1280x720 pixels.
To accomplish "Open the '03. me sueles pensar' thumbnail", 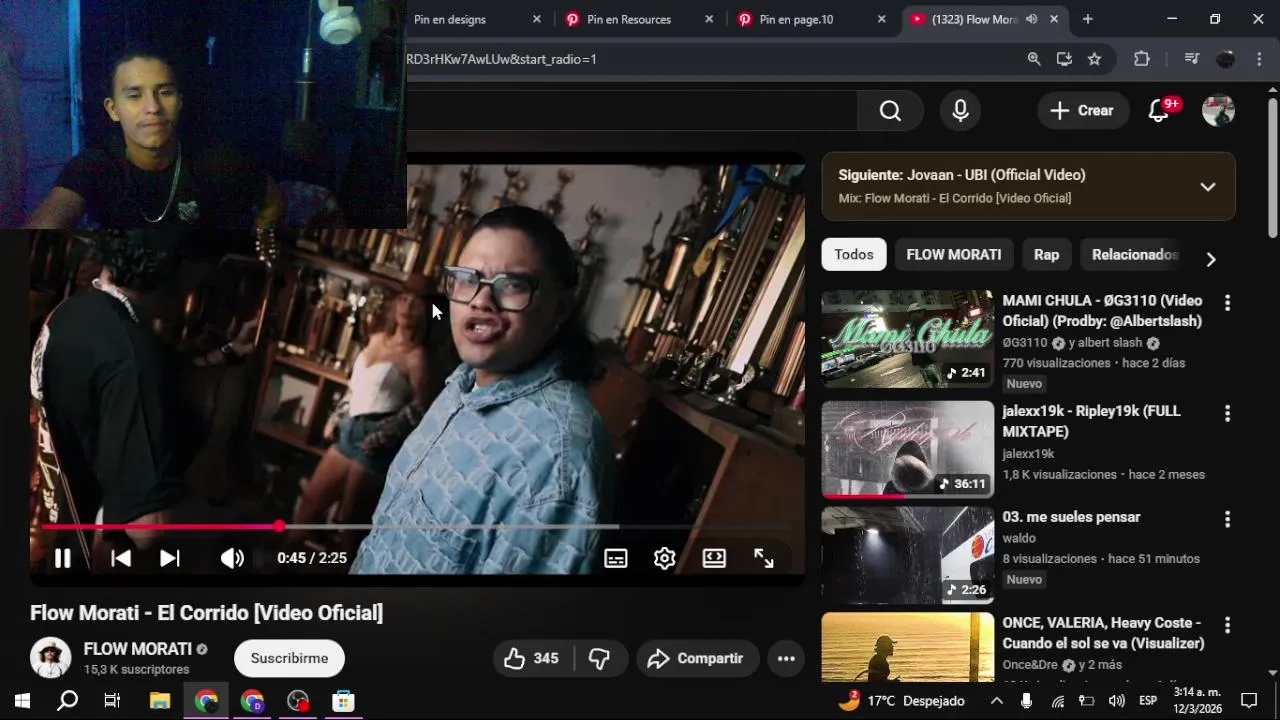I will pos(908,555).
